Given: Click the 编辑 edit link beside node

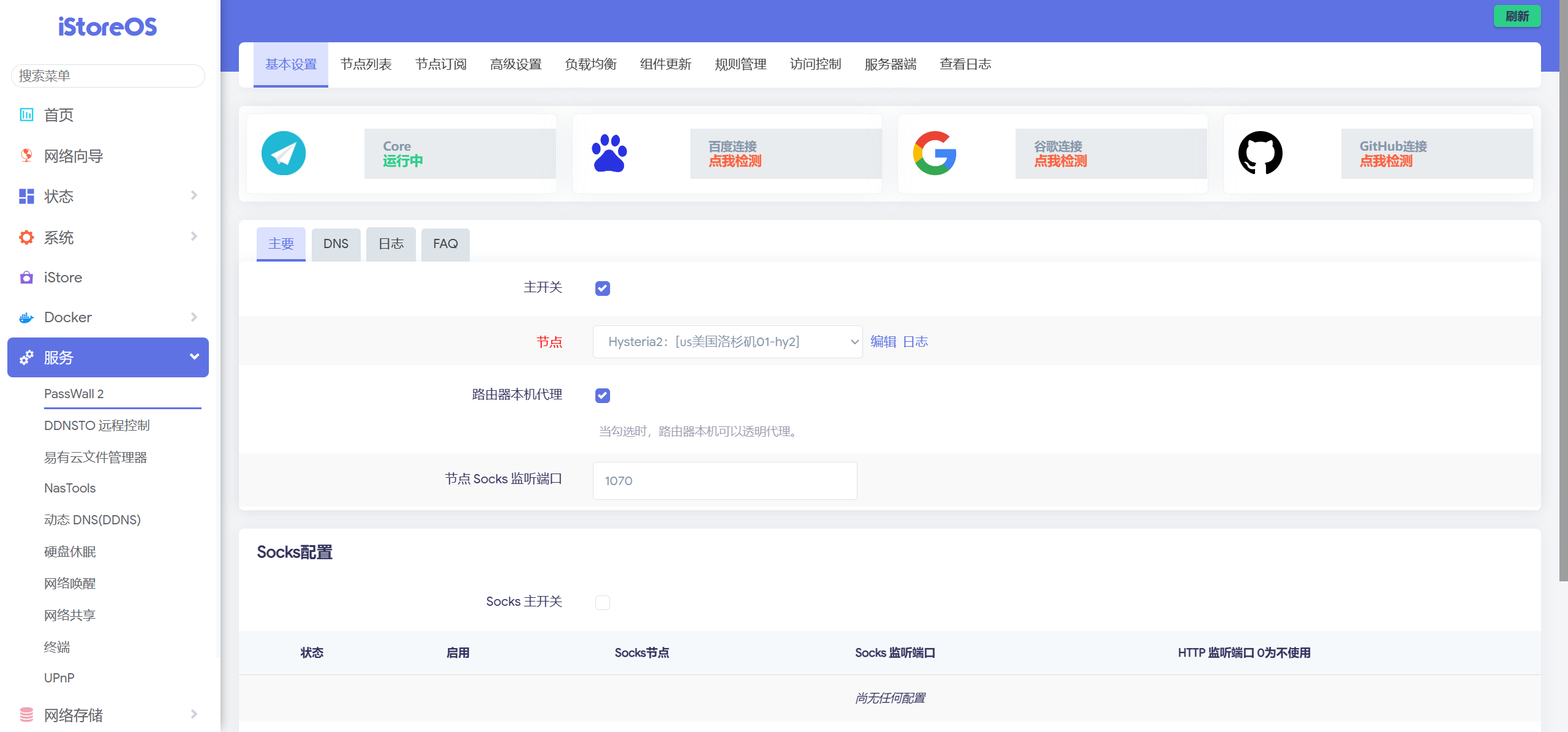Looking at the screenshot, I should click(x=883, y=342).
